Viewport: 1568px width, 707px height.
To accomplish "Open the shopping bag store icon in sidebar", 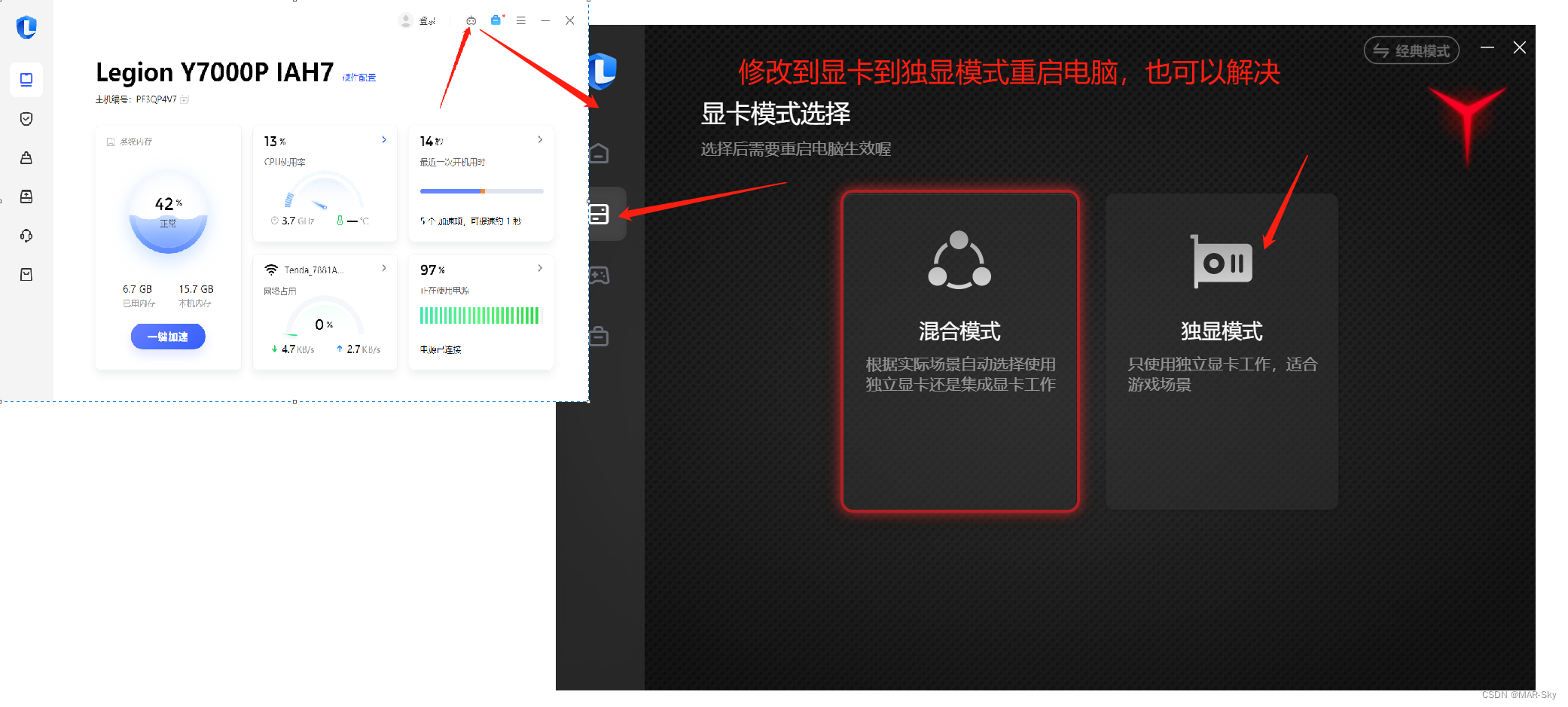I will coord(26,275).
